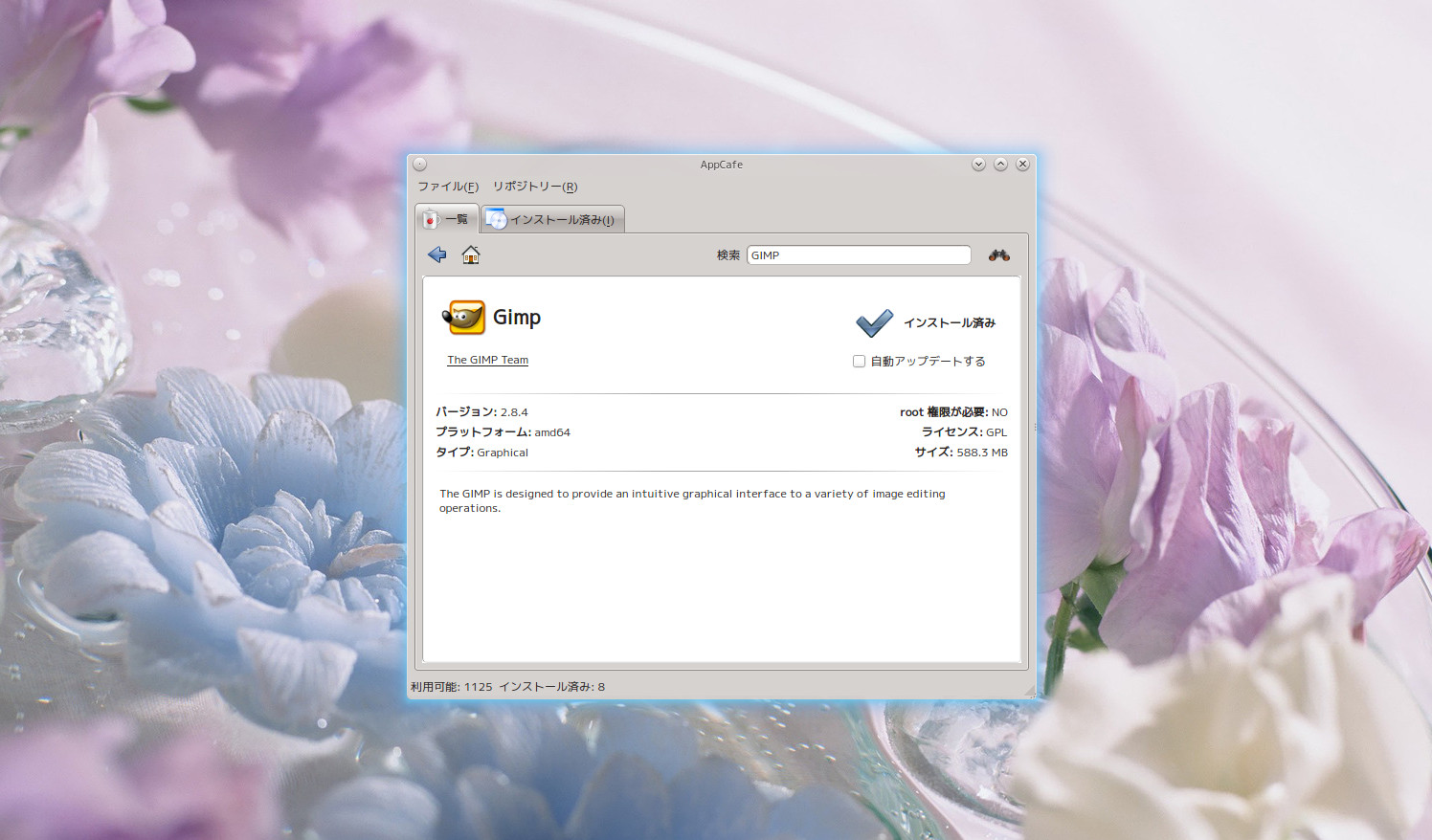Close the AppCafe window

click(x=1022, y=165)
